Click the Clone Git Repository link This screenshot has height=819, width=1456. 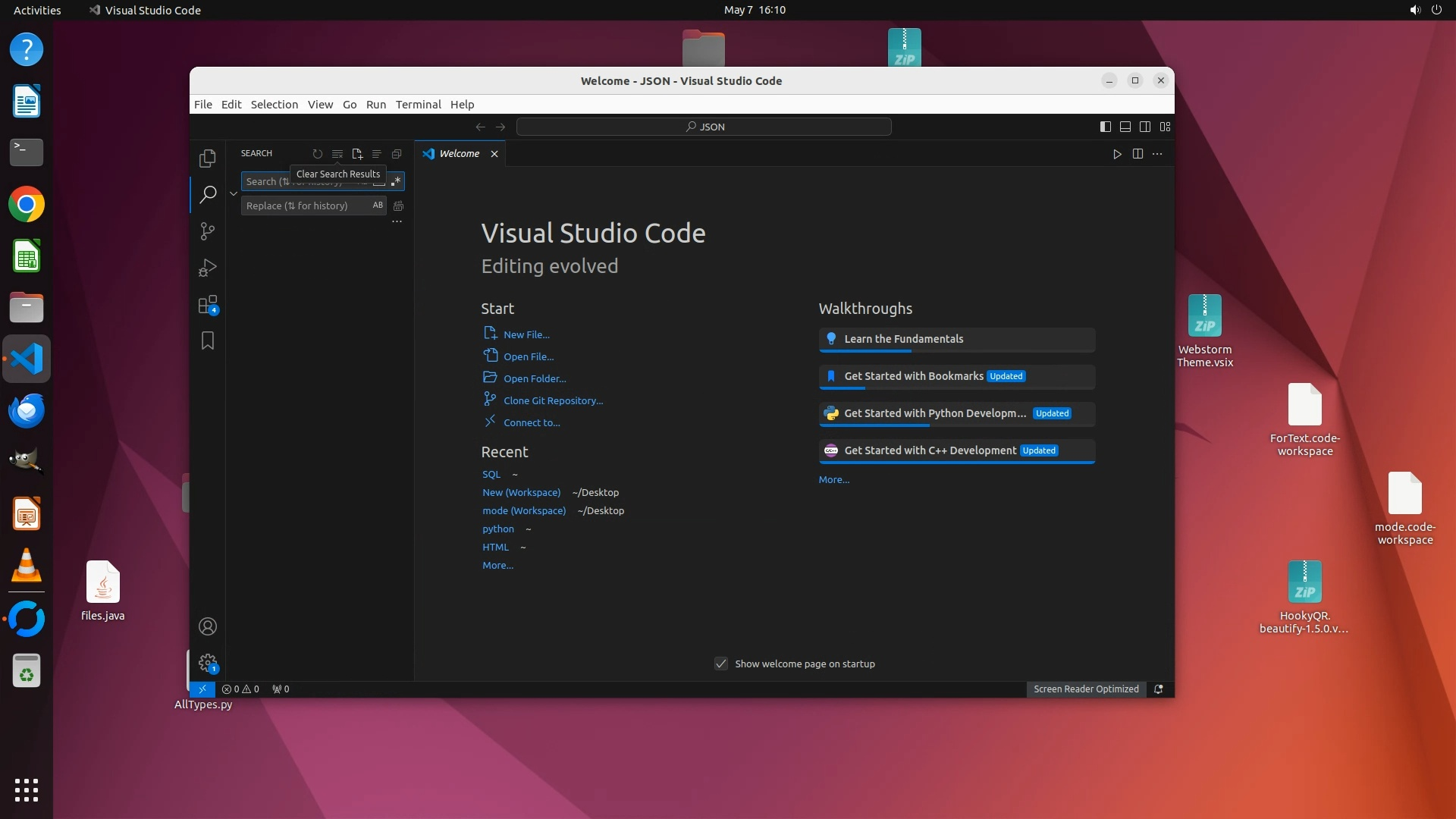click(x=553, y=400)
